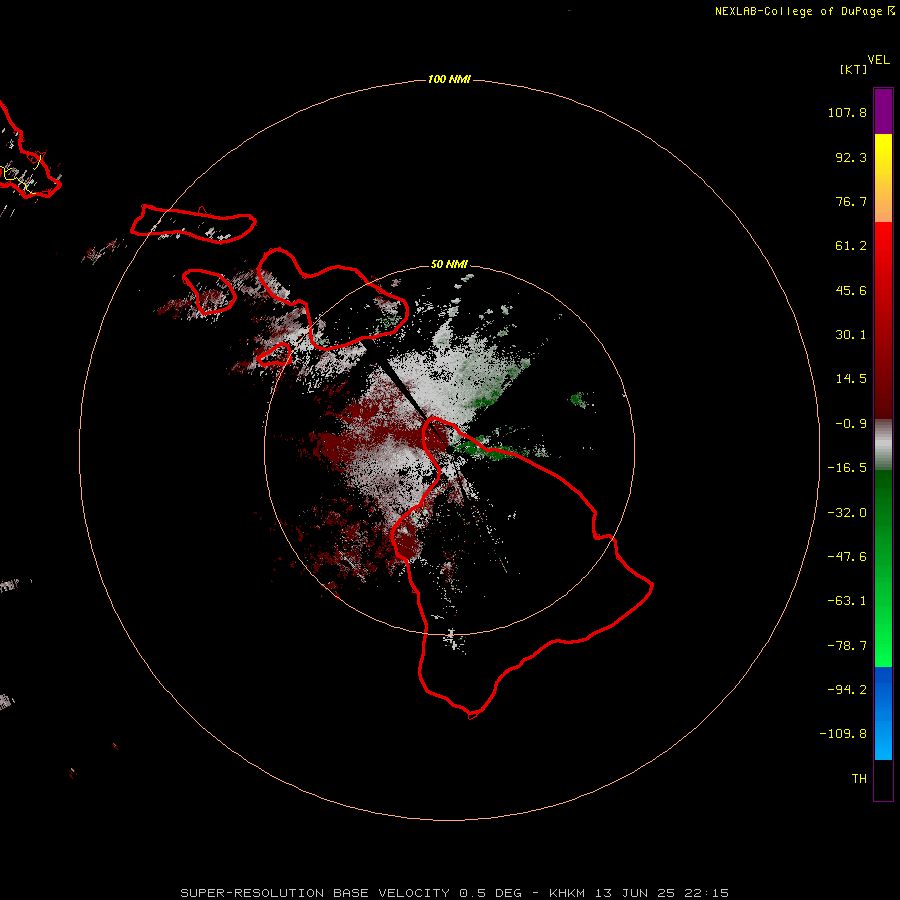
Task: Click the VEL legend title
Action: coord(878,60)
